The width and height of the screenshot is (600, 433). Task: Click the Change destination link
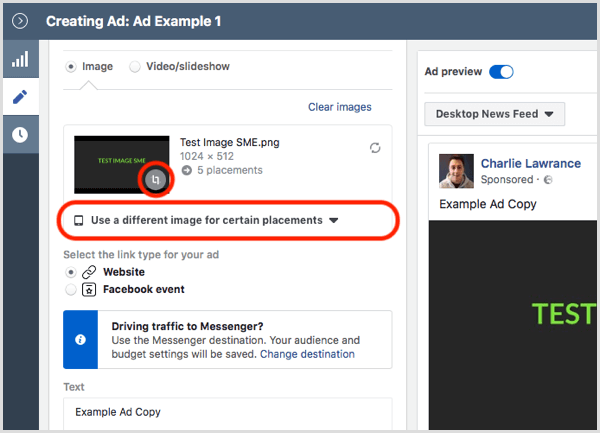coord(307,354)
